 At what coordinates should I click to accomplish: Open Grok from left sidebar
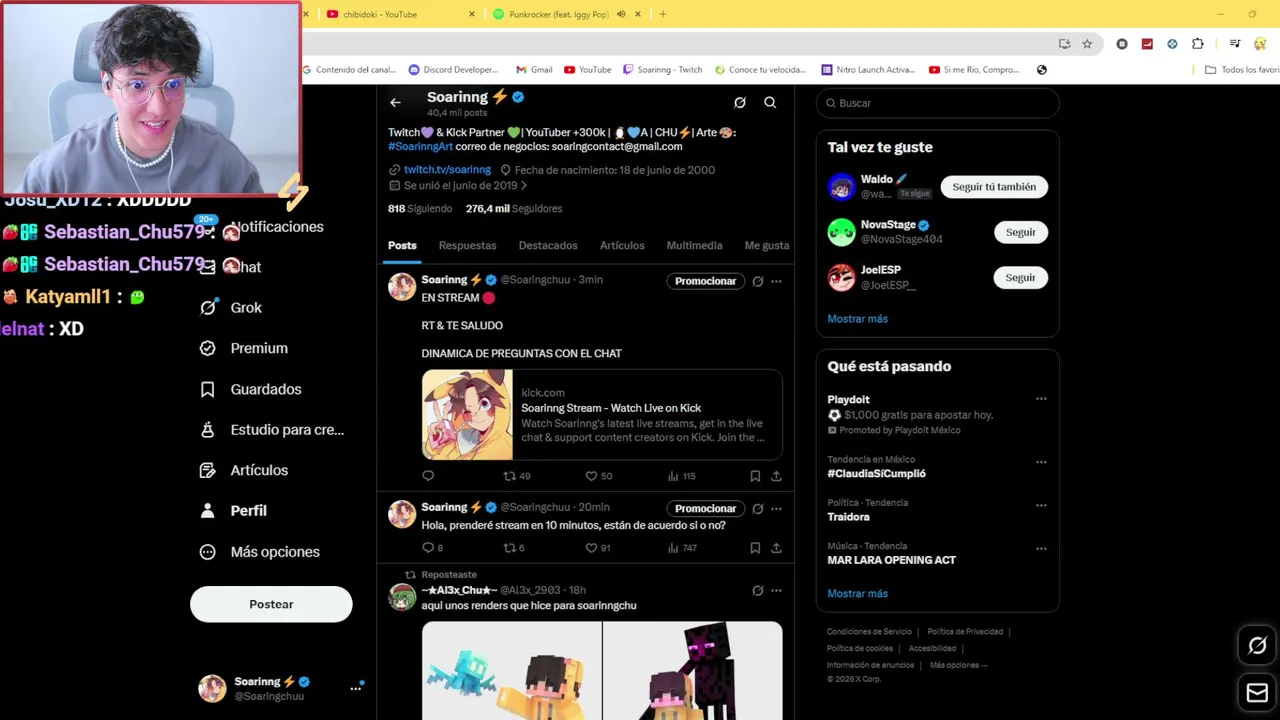point(232,307)
